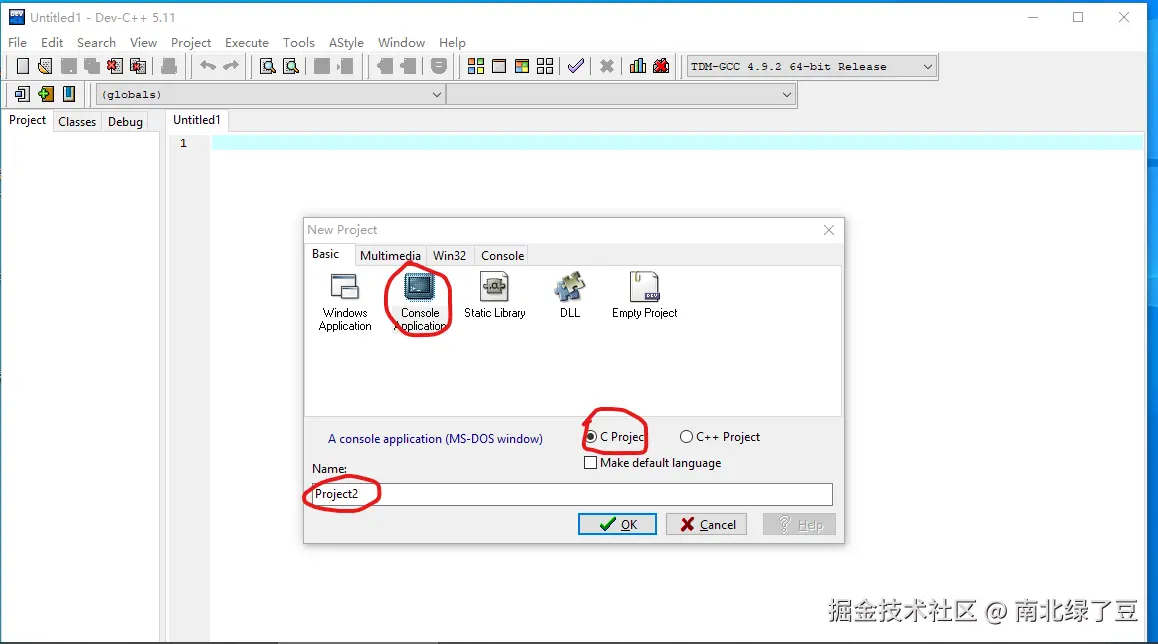Switch to the Project sidebar tab

tap(27, 120)
